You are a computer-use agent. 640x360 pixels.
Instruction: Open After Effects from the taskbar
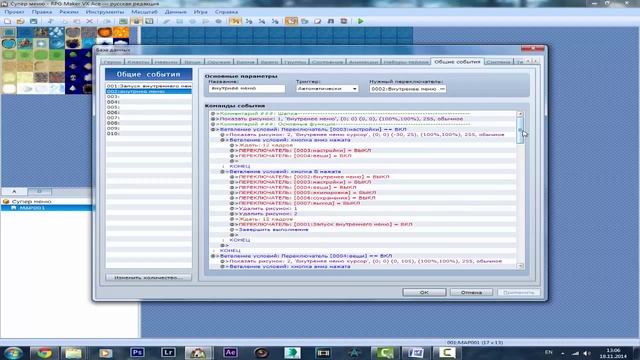[x=230, y=352]
